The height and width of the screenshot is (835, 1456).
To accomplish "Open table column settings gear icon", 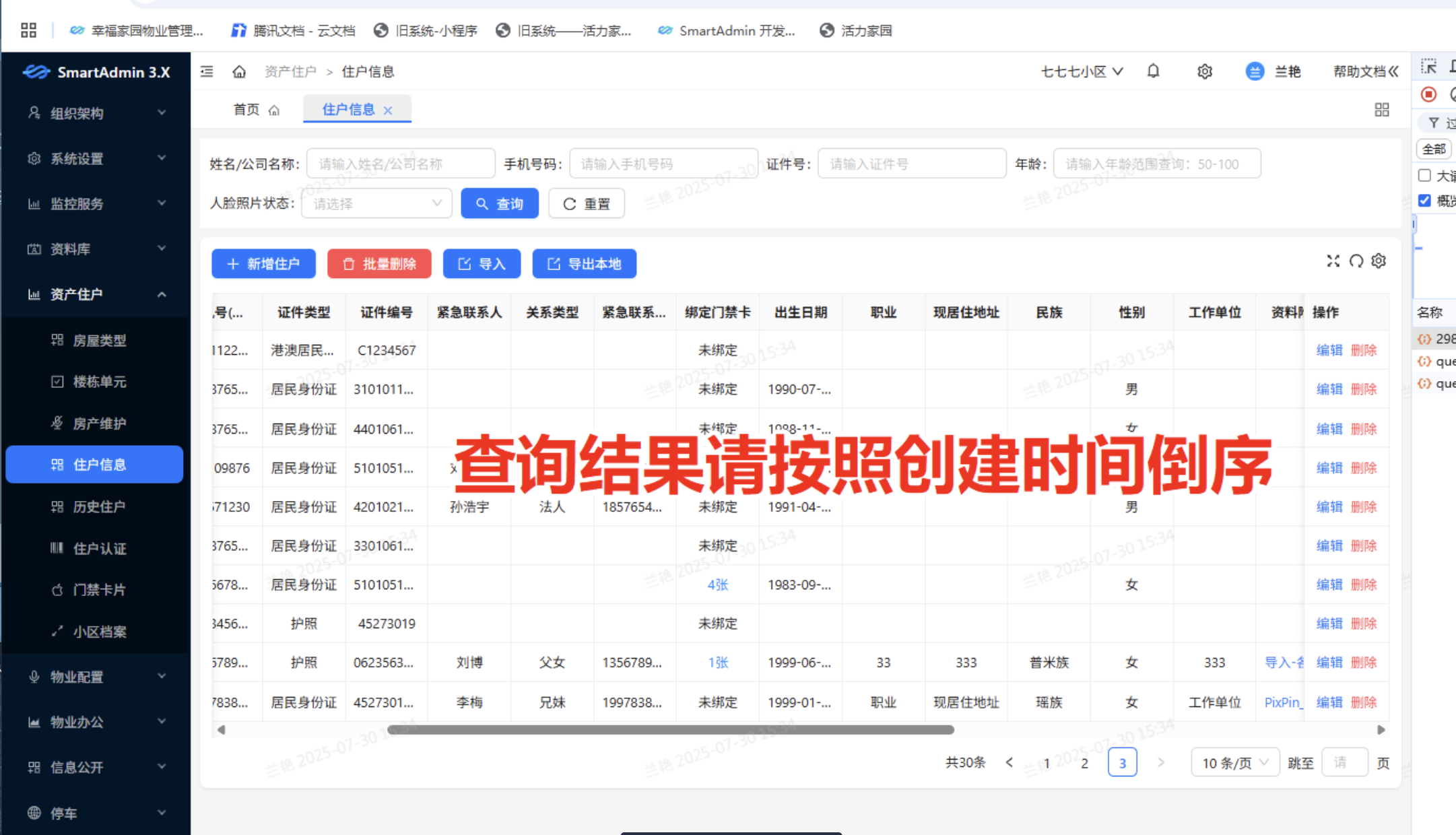I will pos(1379,261).
